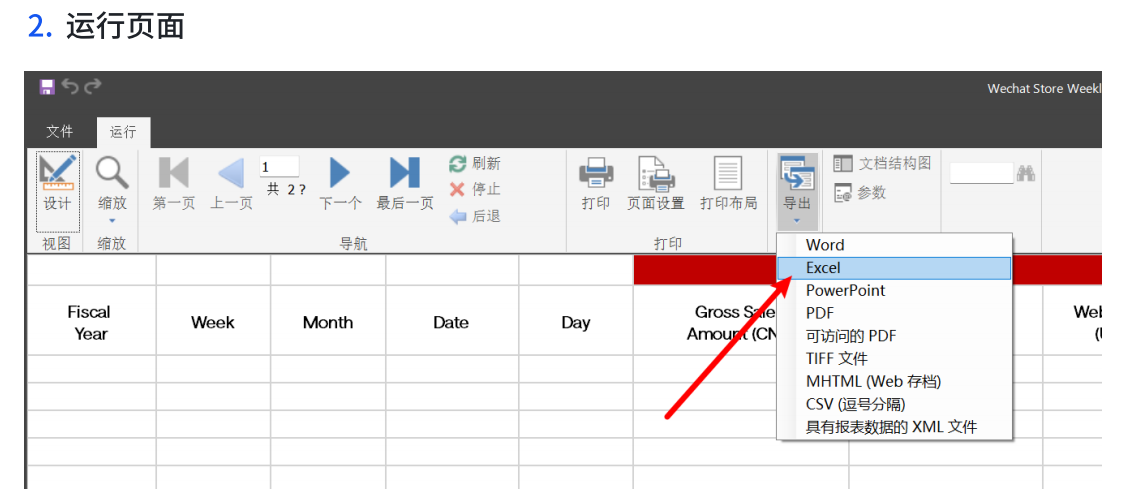
Task: Select CSV (逗号分隔)
Action: 895,405
